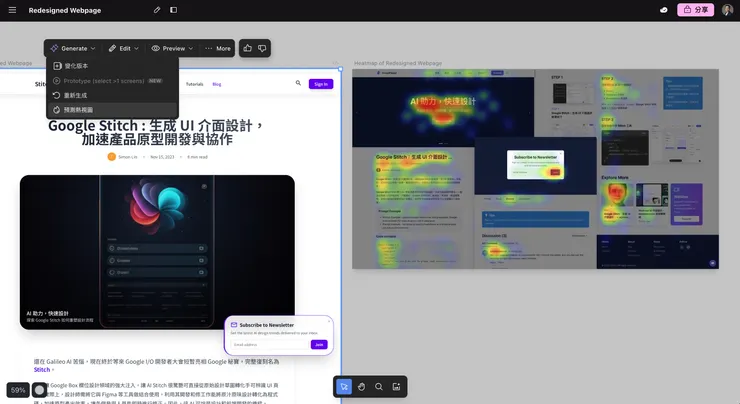
Task: Click the theme toggle icon beside 分享
Action: pos(664,10)
